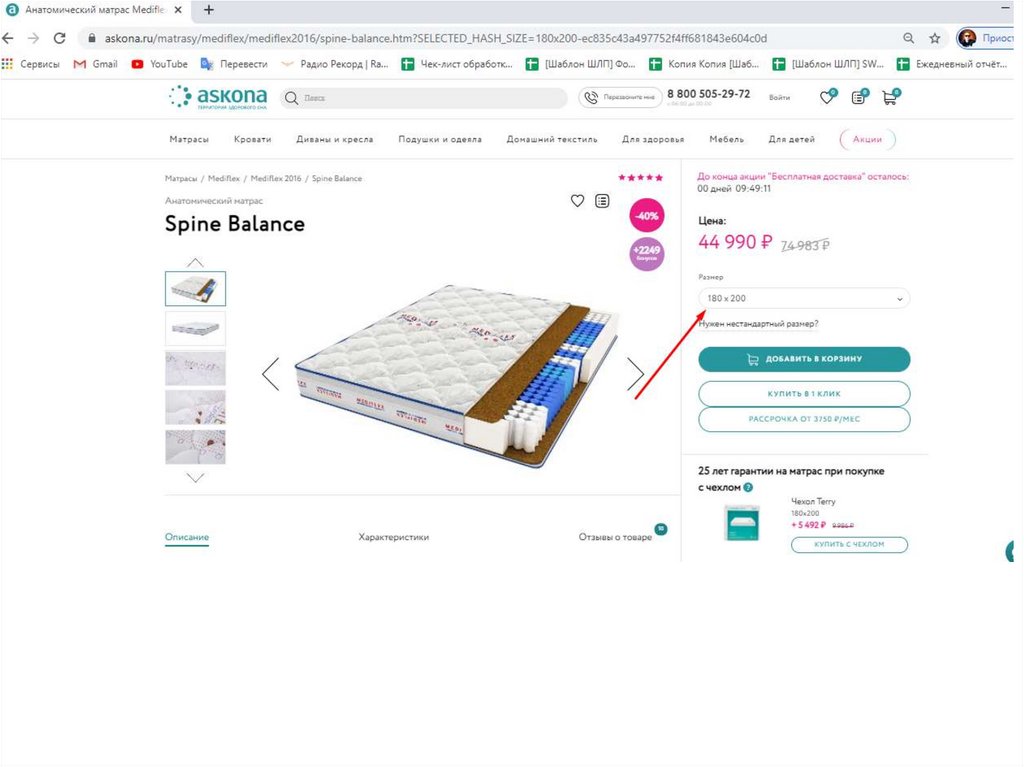
Task: Bookmark page with star icon
Action: coord(935,38)
